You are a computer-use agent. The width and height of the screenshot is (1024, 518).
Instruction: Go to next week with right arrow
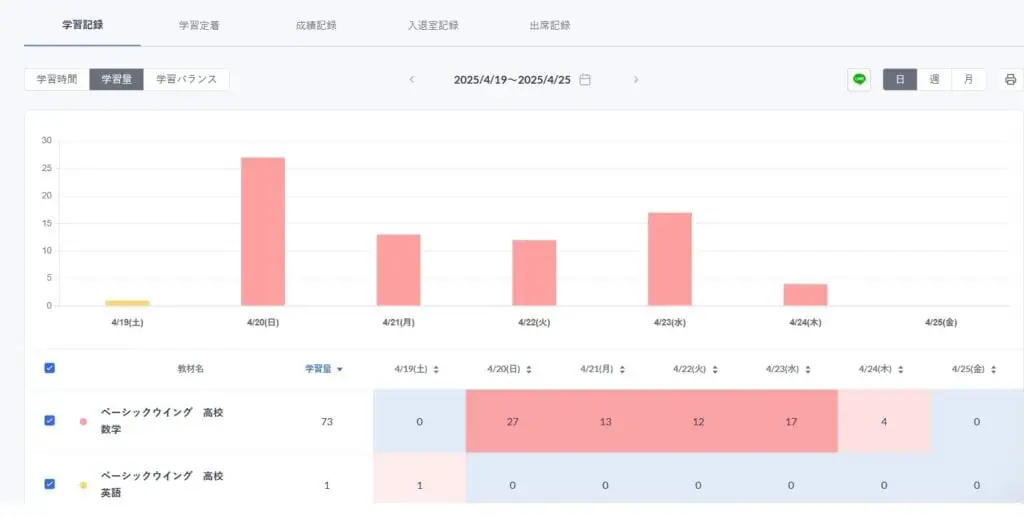click(x=636, y=80)
